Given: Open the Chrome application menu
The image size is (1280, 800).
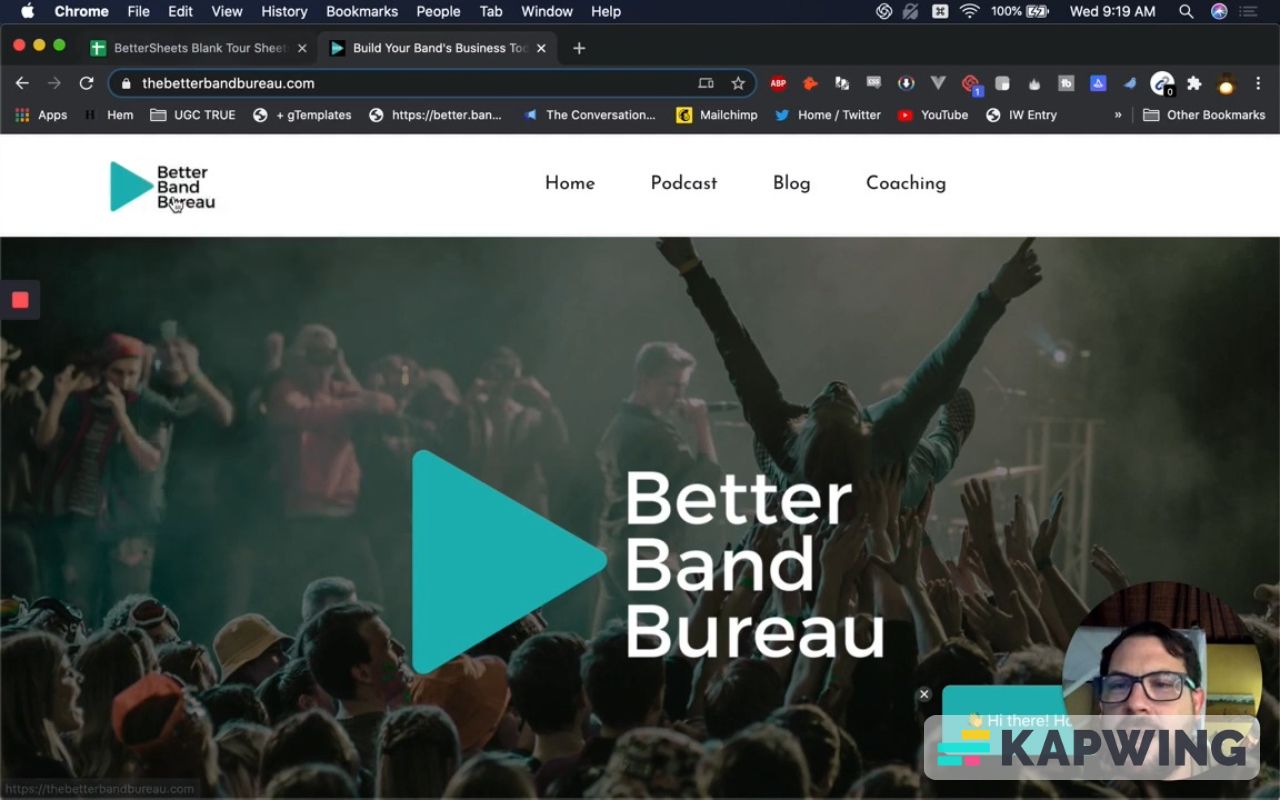Looking at the screenshot, I should [81, 11].
